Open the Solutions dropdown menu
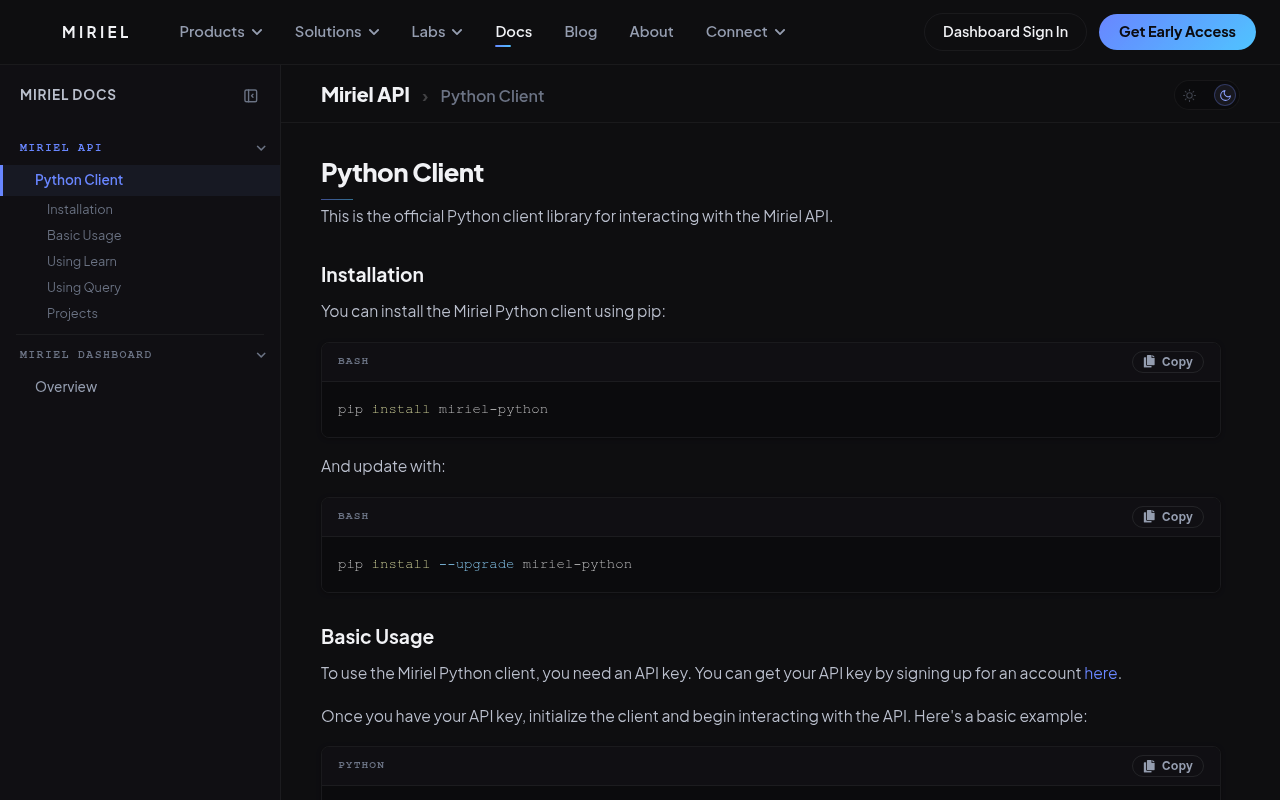The width and height of the screenshot is (1280, 800). click(x=337, y=32)
